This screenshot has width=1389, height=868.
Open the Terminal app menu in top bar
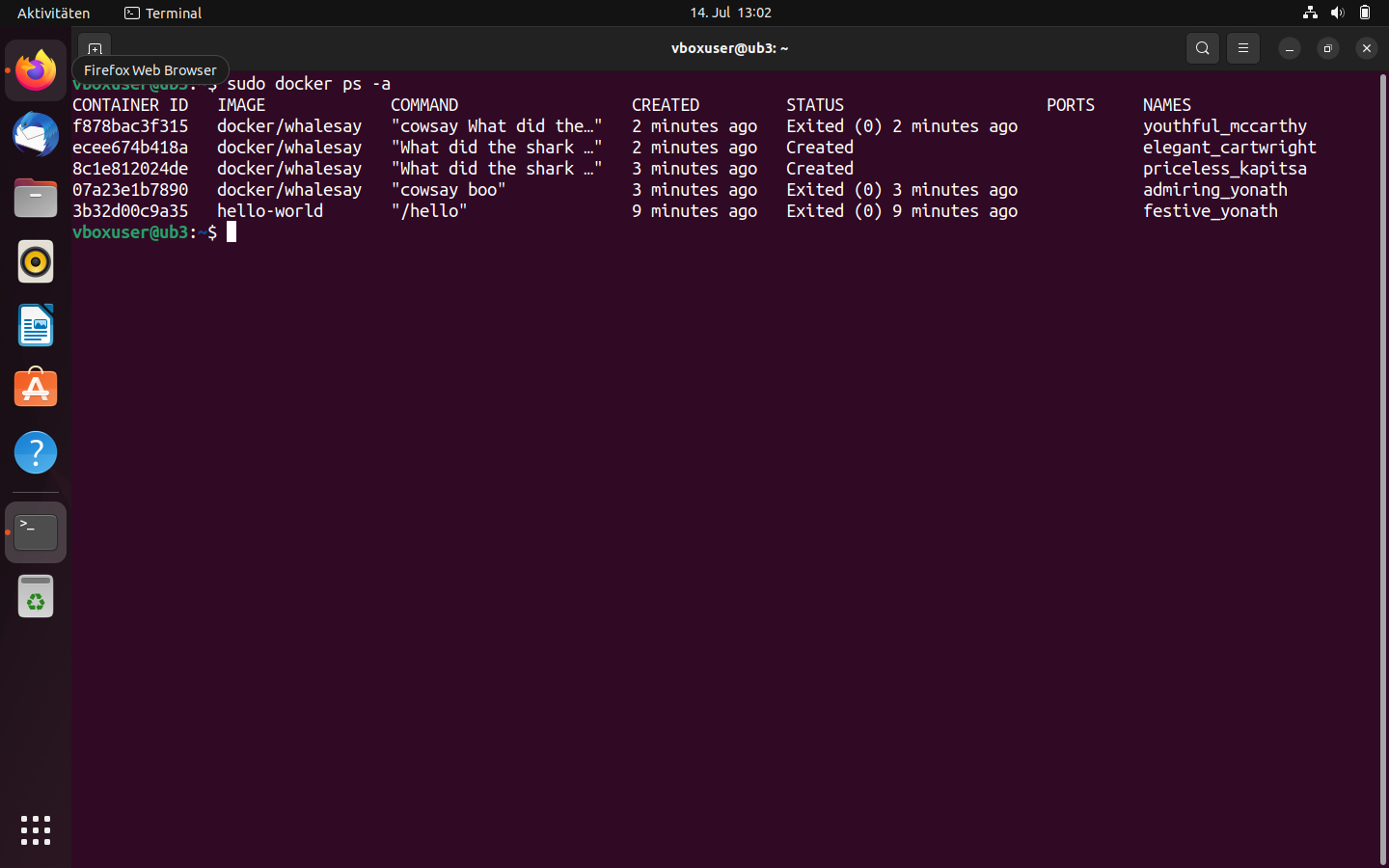coord(163,13)
